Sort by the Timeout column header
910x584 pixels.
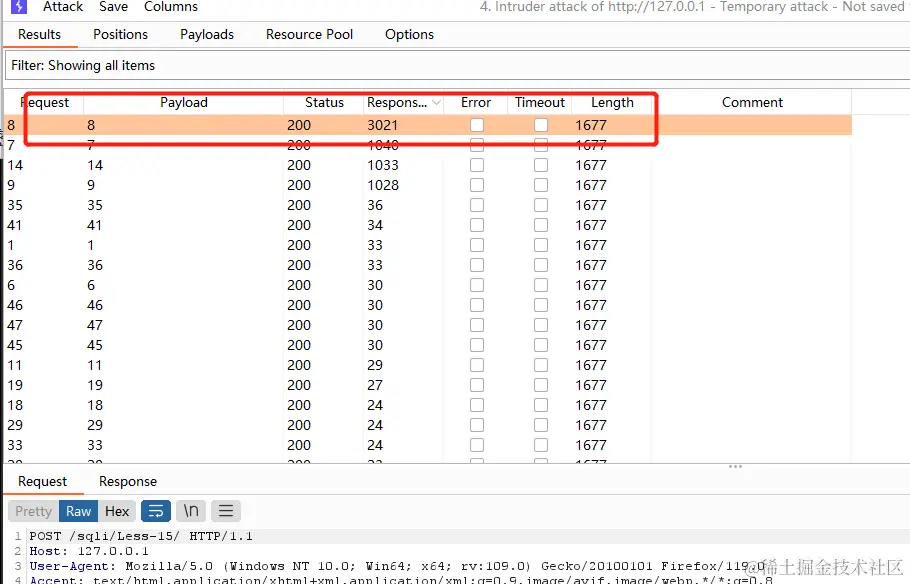point(540,102)
